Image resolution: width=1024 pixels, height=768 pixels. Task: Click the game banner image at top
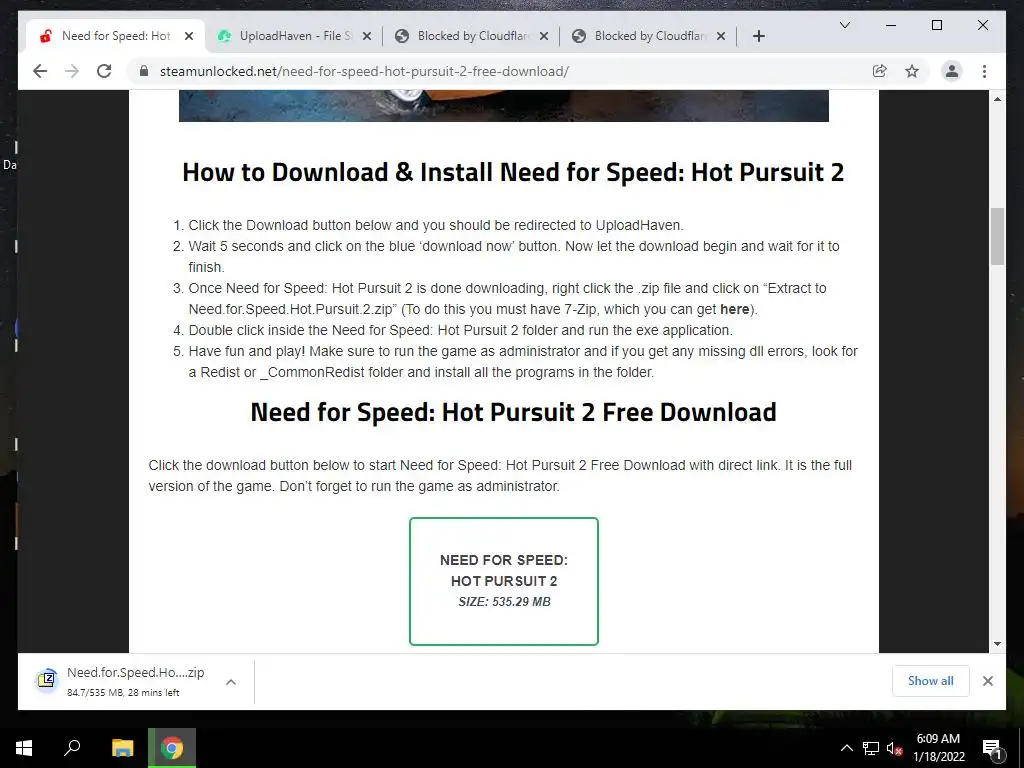(504, 106)
